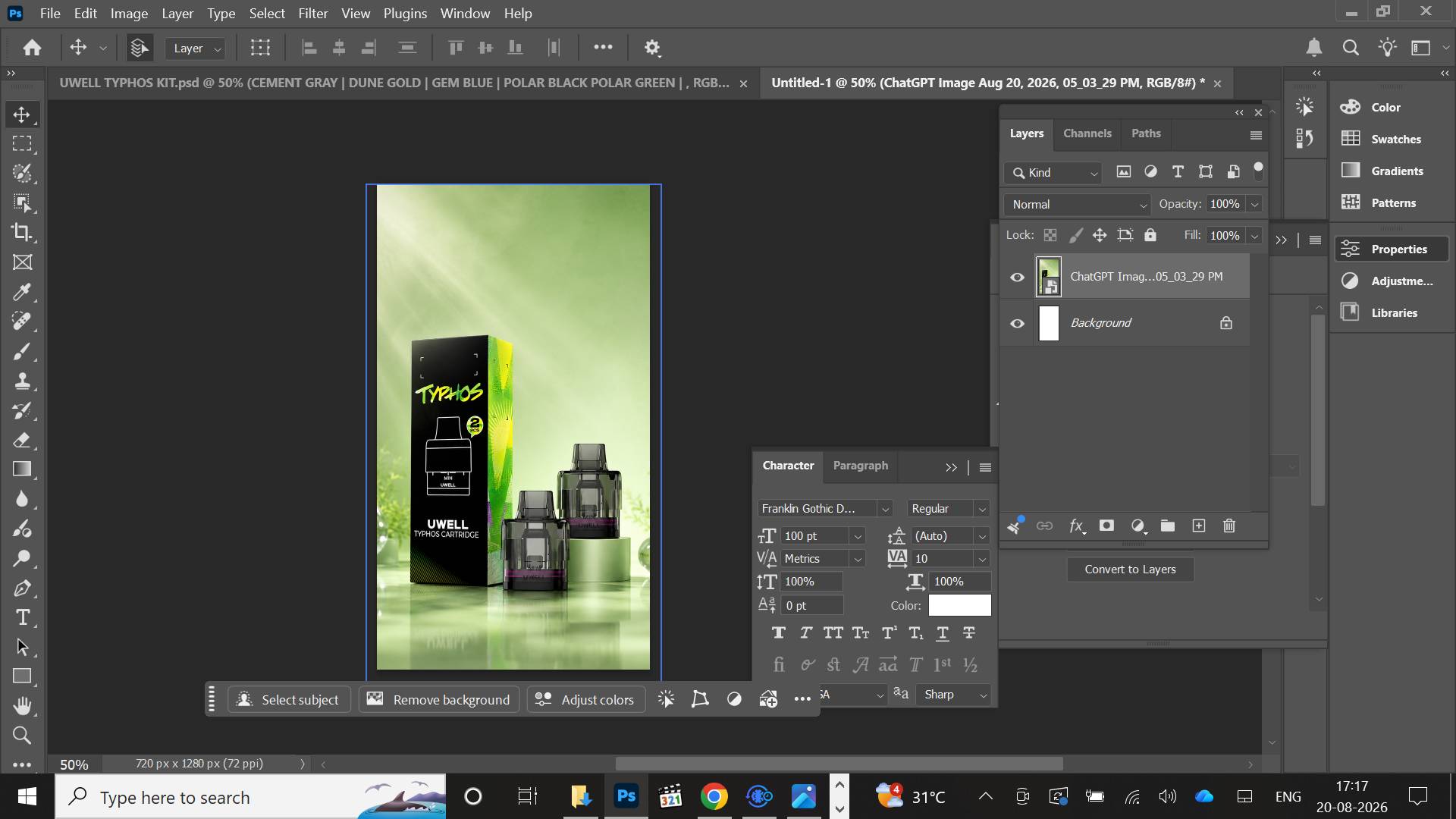Hide the ChatGPT Image layer
Viewport: 1456px width, 819px height.
[1017, 277]
